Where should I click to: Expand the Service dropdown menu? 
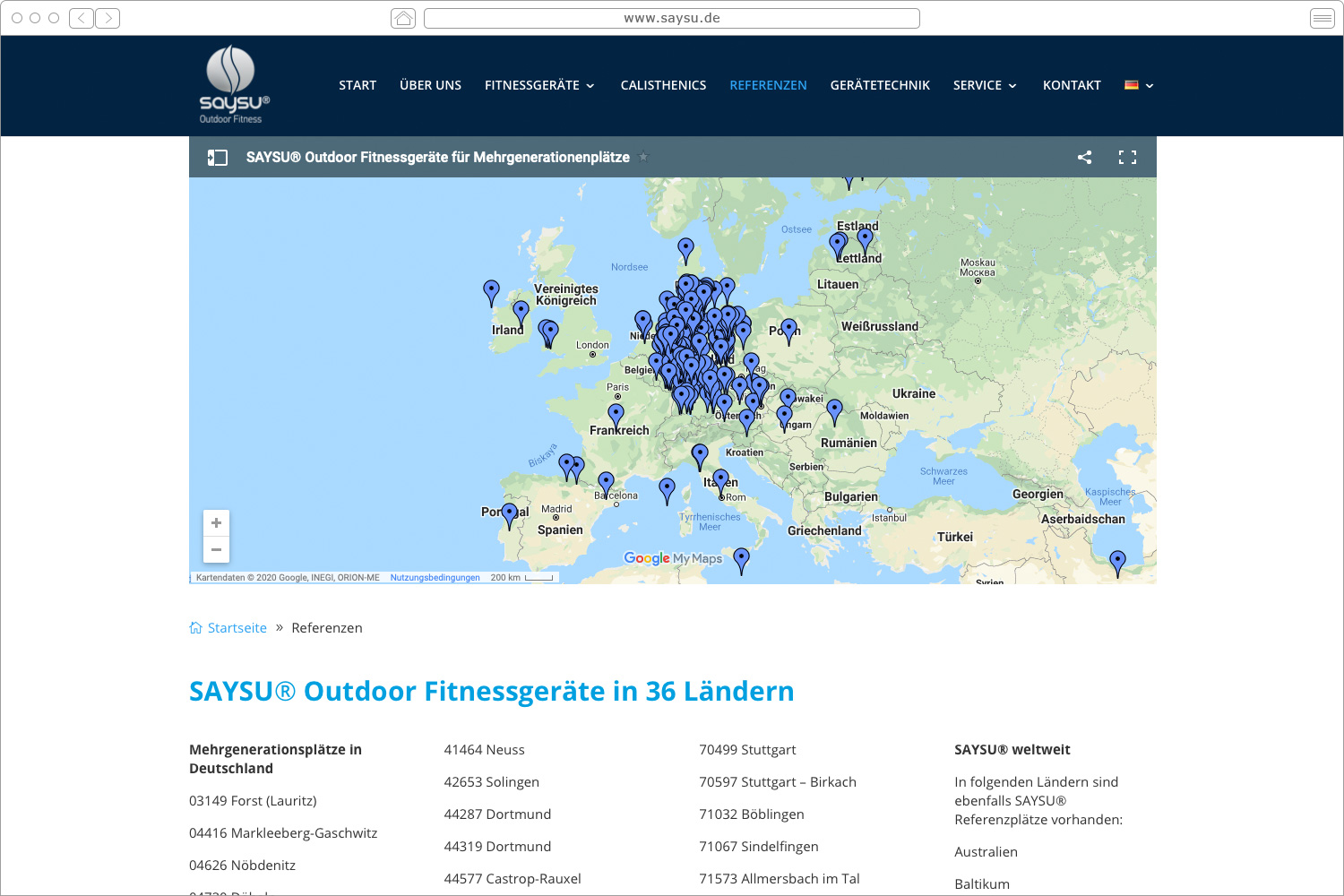[x=986, y=85]
